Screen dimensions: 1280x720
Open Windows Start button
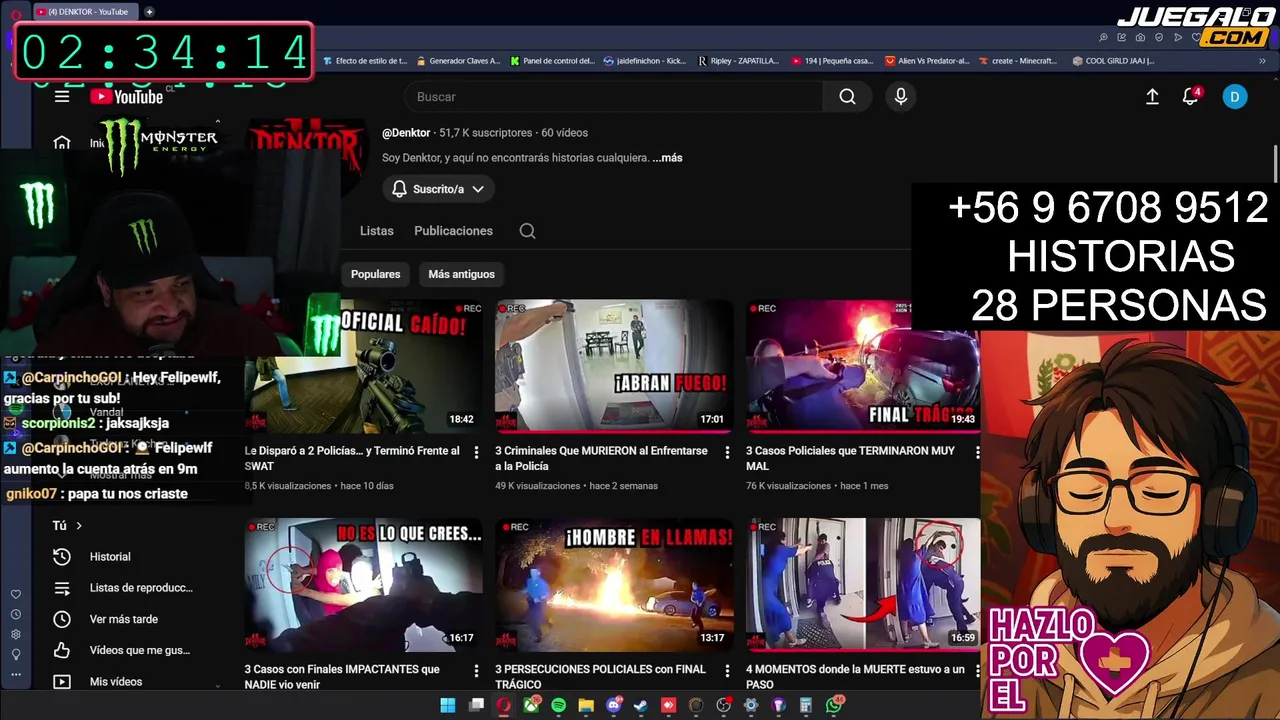click(448, 705)
